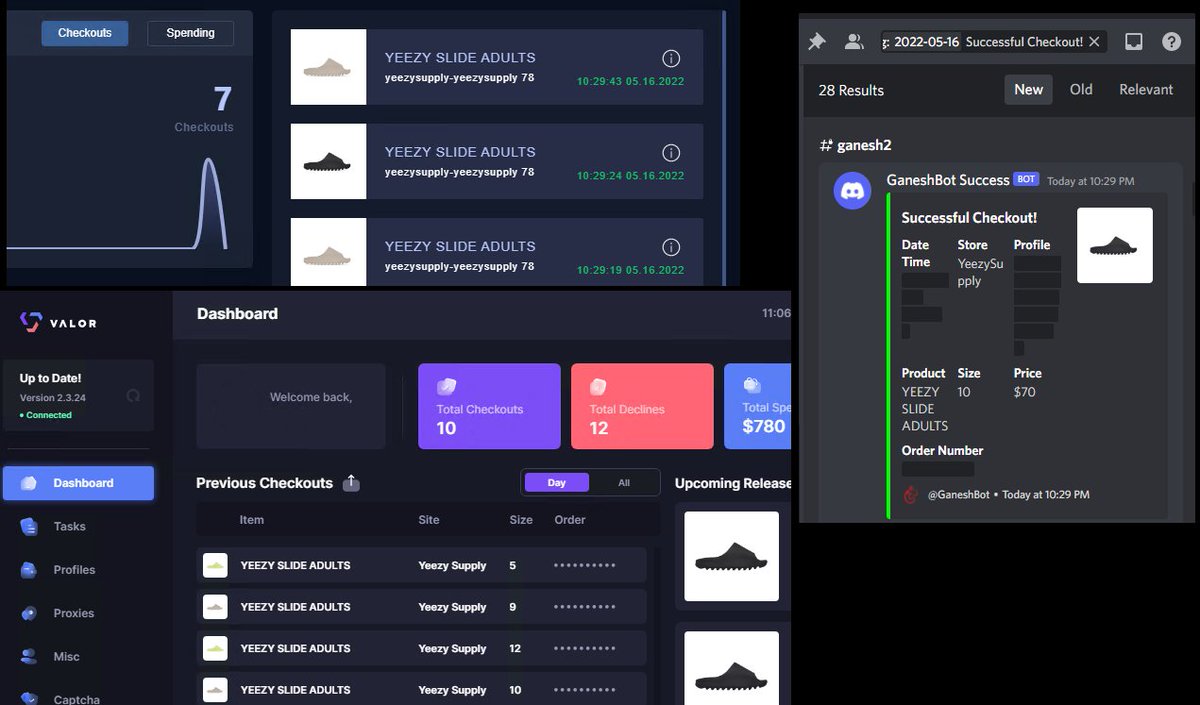Switch to the Checkouts tab
Viewport: 1200px width, 705px height.
click(85, 33)
